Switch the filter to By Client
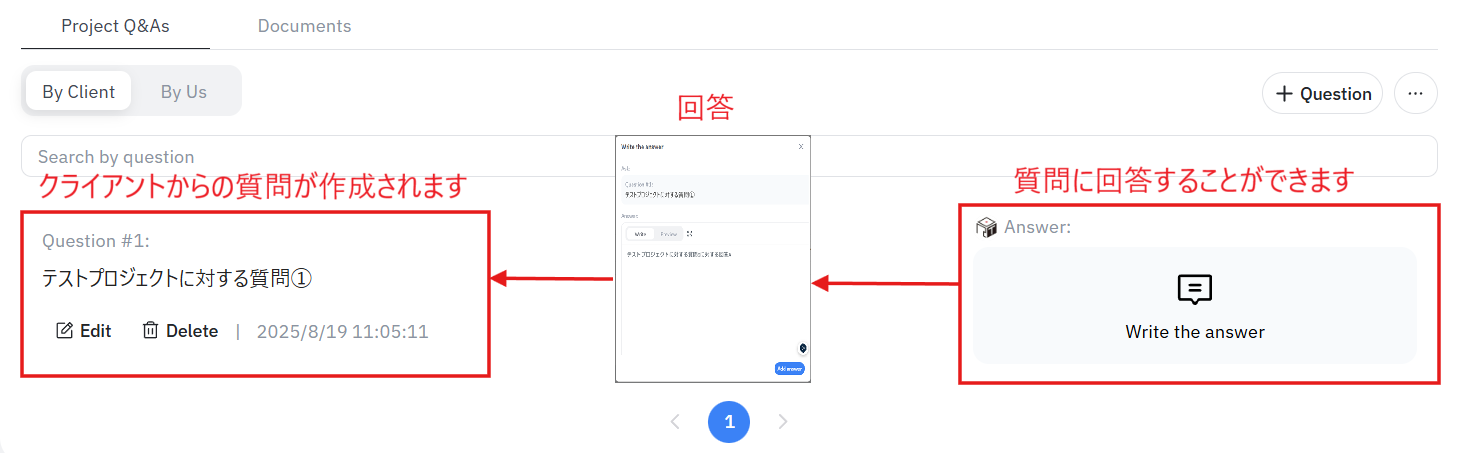This screenshot has width=1461, height=453. (x=79, y=92)
